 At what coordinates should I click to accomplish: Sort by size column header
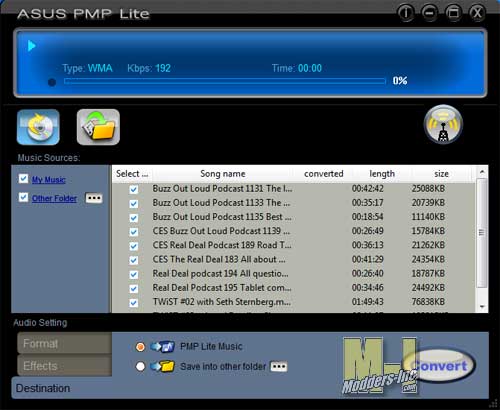pos(441,174)
